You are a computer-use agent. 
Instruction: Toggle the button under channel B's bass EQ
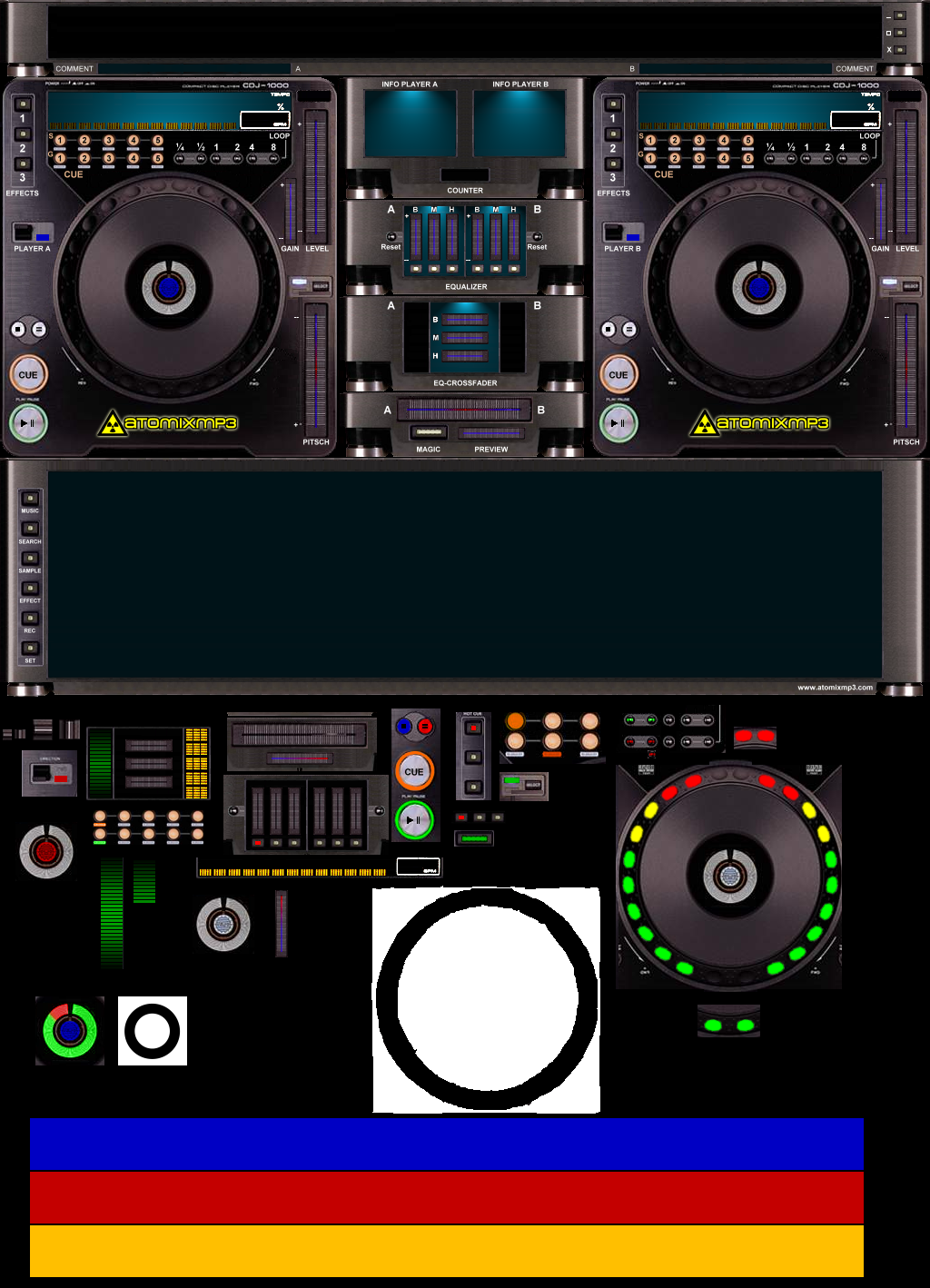click(478, 269)
